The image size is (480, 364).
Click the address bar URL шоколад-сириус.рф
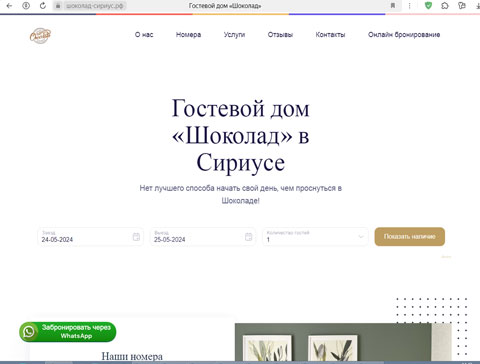coord(94,6)
